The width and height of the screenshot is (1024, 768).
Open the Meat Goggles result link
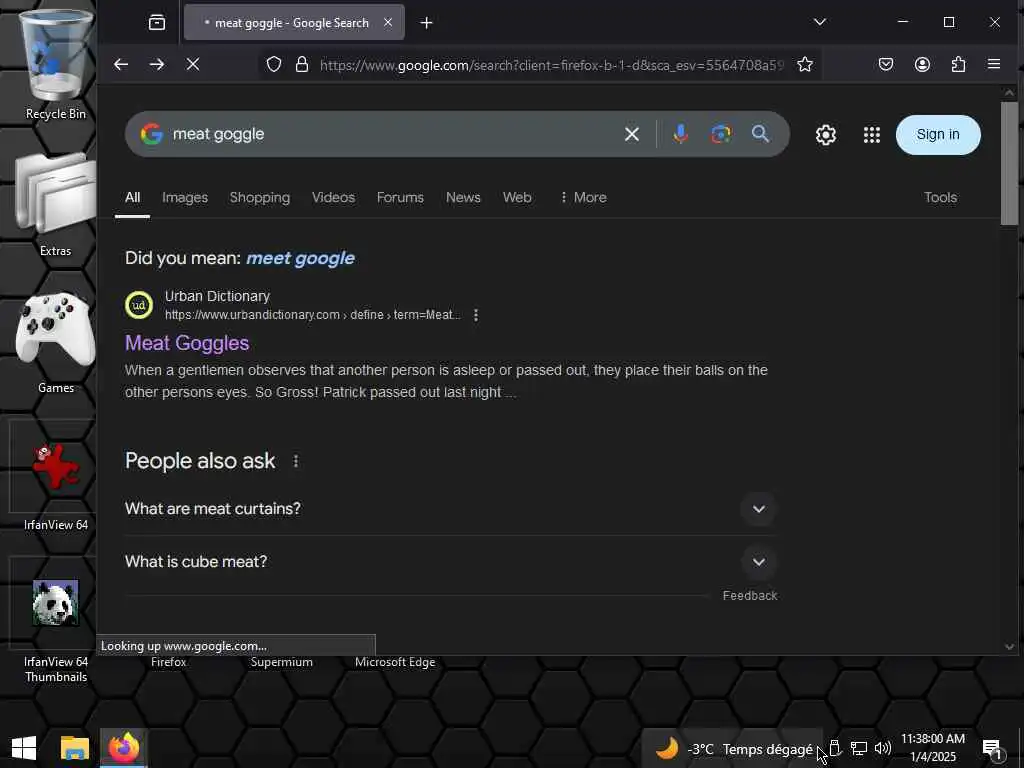click(x=187, y=343)
